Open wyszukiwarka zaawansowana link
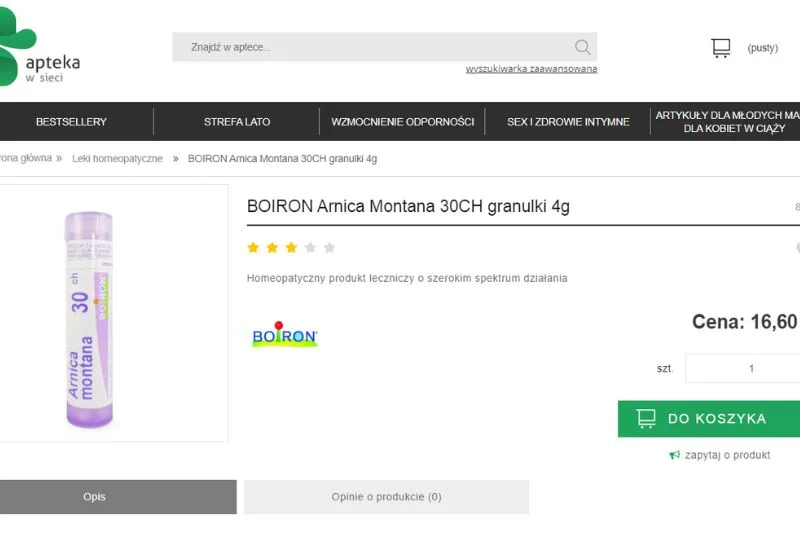800x533 pixels. (x=531, y=69)
